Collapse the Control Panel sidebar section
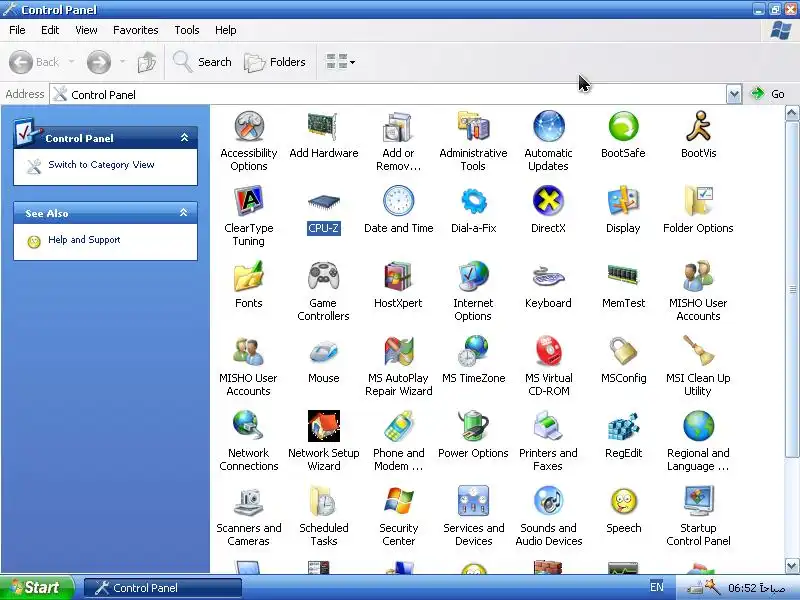Screen dimensions: 800x600 (x=184, y=138)
